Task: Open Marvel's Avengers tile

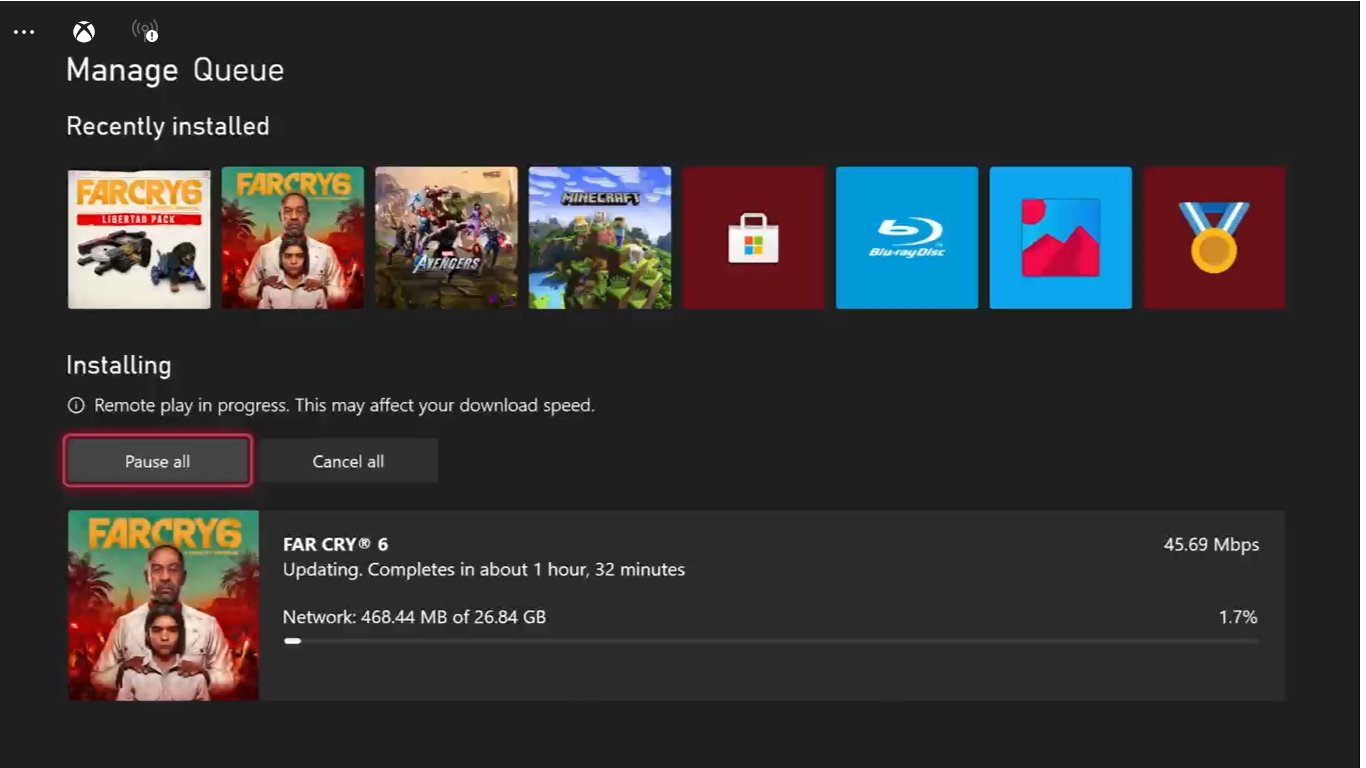Action: (x=447, y=238)
